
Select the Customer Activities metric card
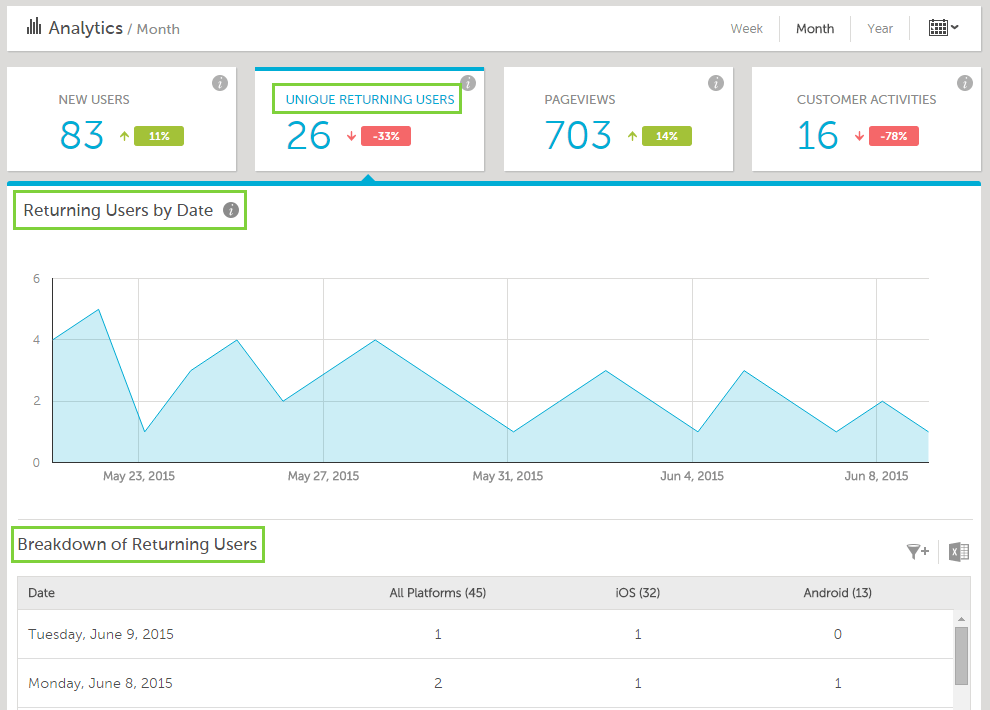866,120
